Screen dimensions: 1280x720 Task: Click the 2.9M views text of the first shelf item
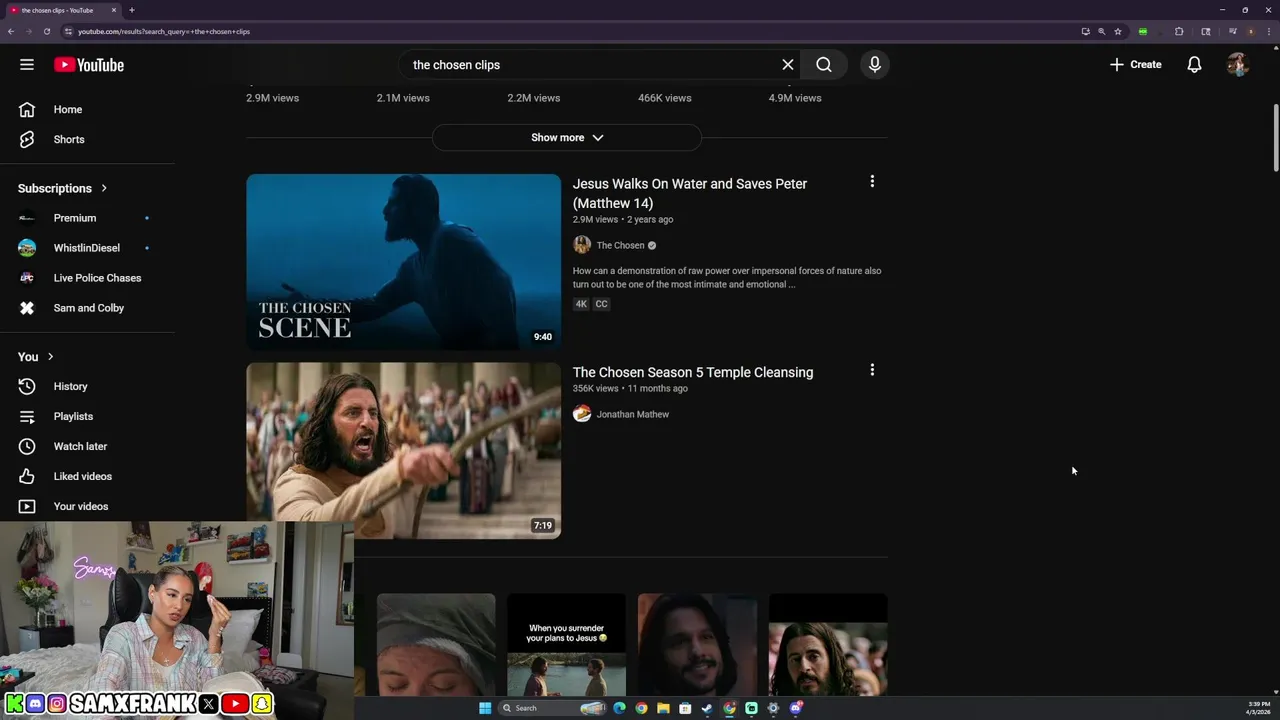[273, 98]
